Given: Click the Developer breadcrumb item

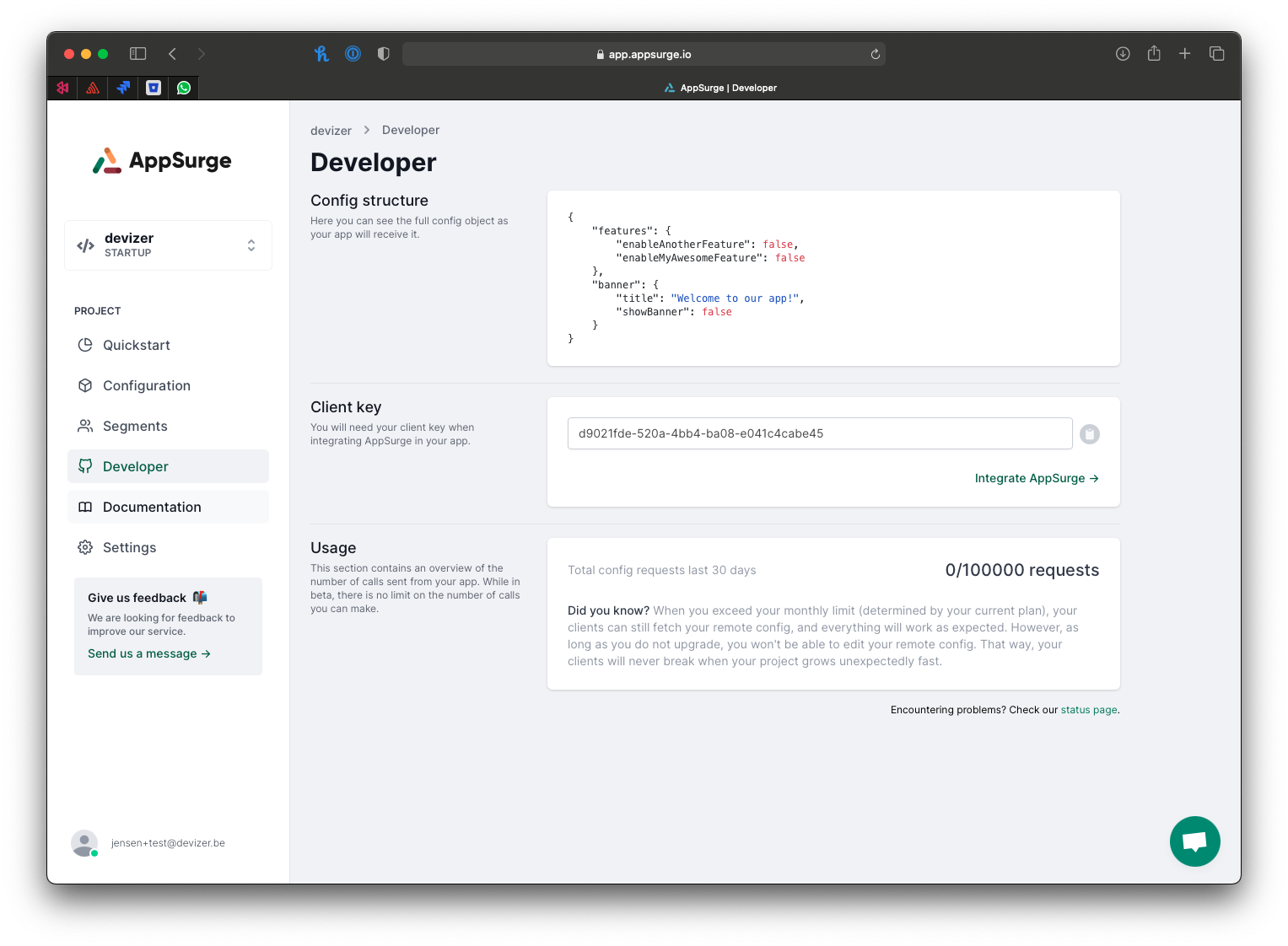Looking at the screenshot, I should [411, 130].
